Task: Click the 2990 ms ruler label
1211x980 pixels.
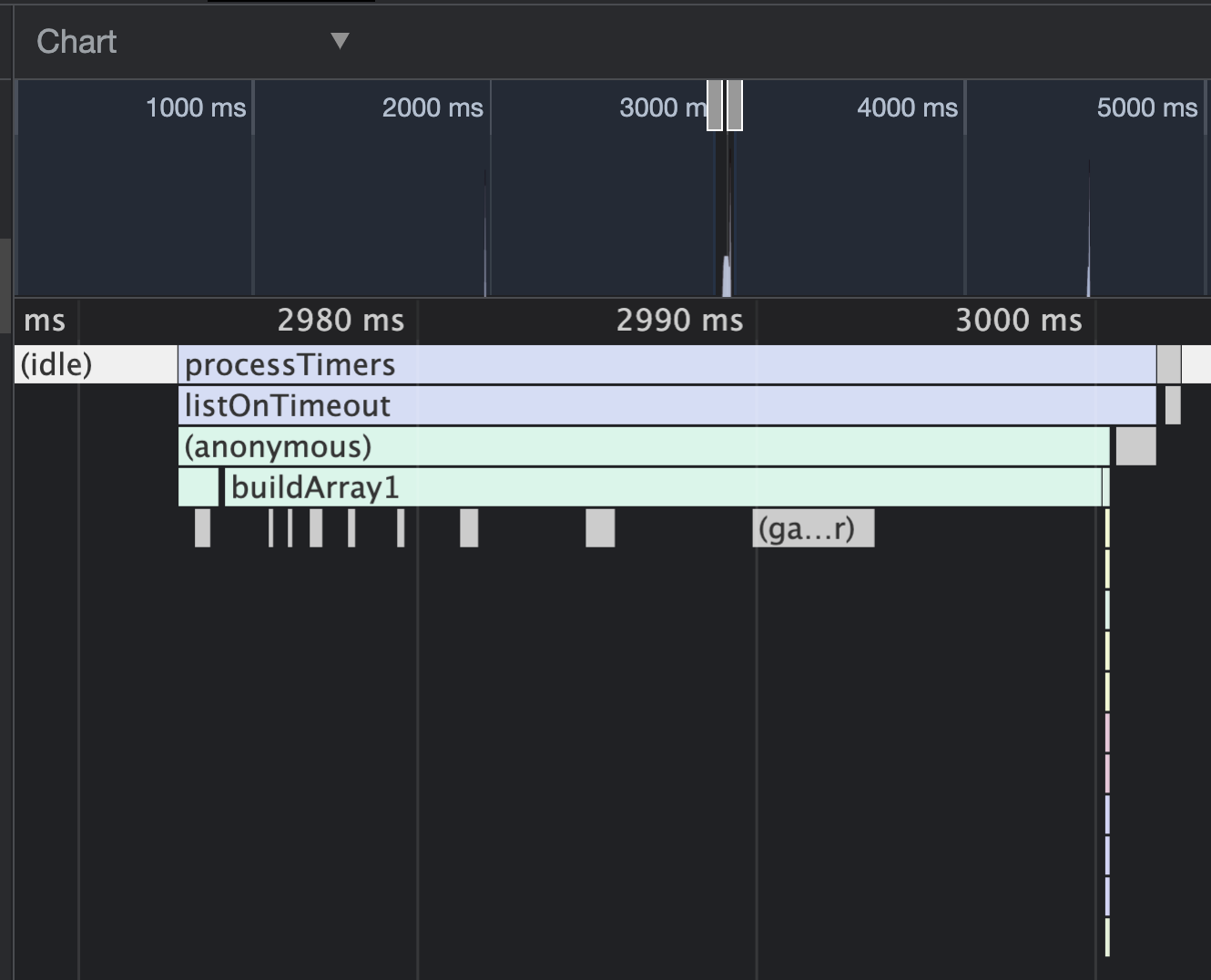Action: (679, 321)
